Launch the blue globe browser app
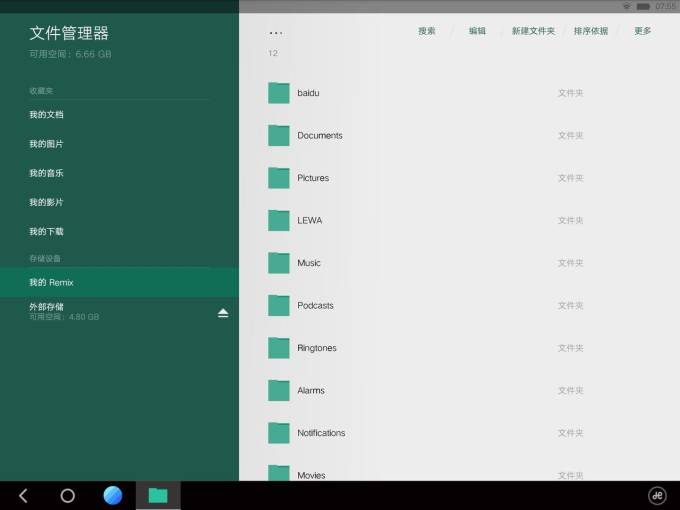Viewport: 680px width, 510px height. click(113, 495)
